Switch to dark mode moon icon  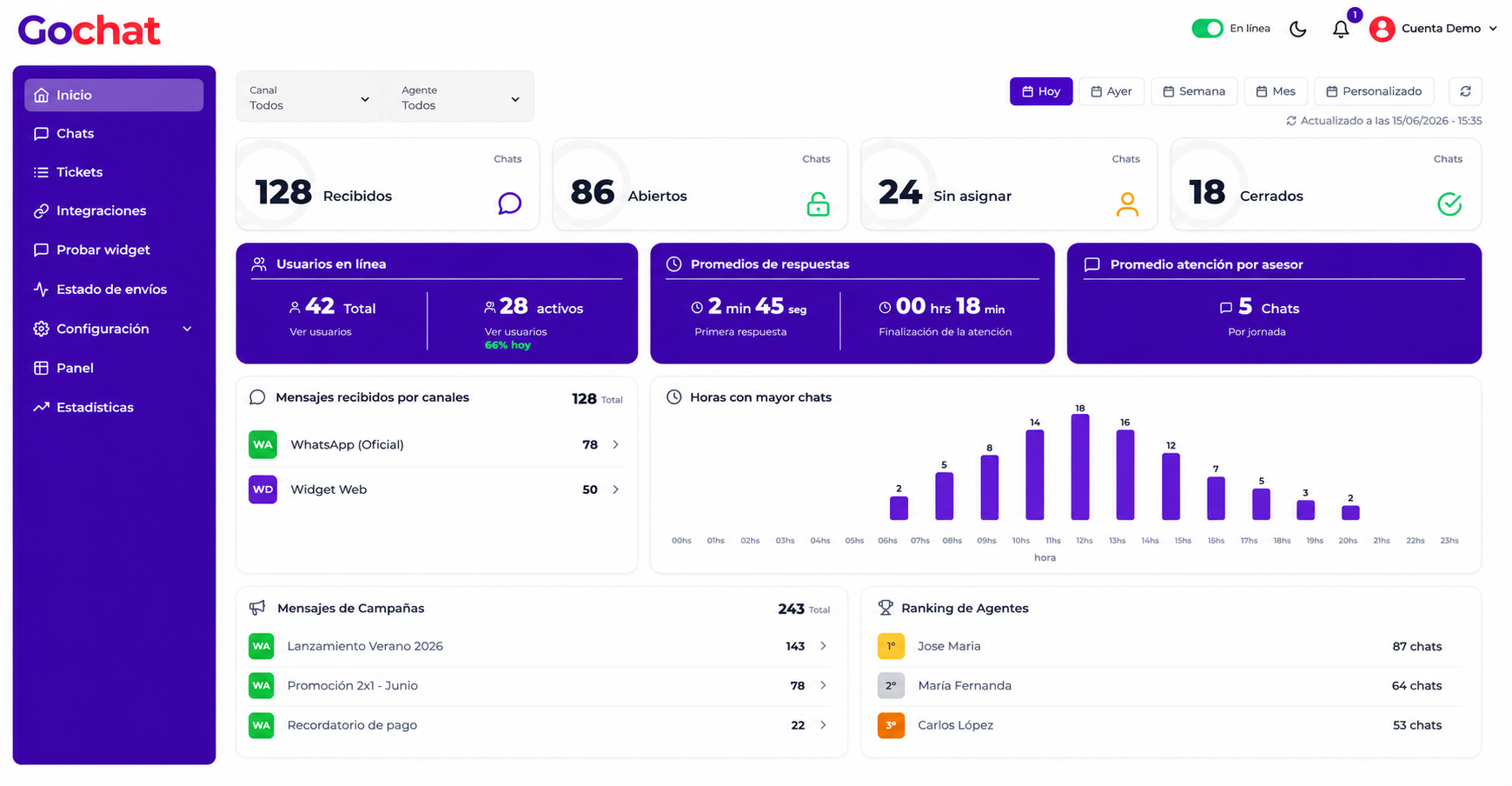(1298, 29)
